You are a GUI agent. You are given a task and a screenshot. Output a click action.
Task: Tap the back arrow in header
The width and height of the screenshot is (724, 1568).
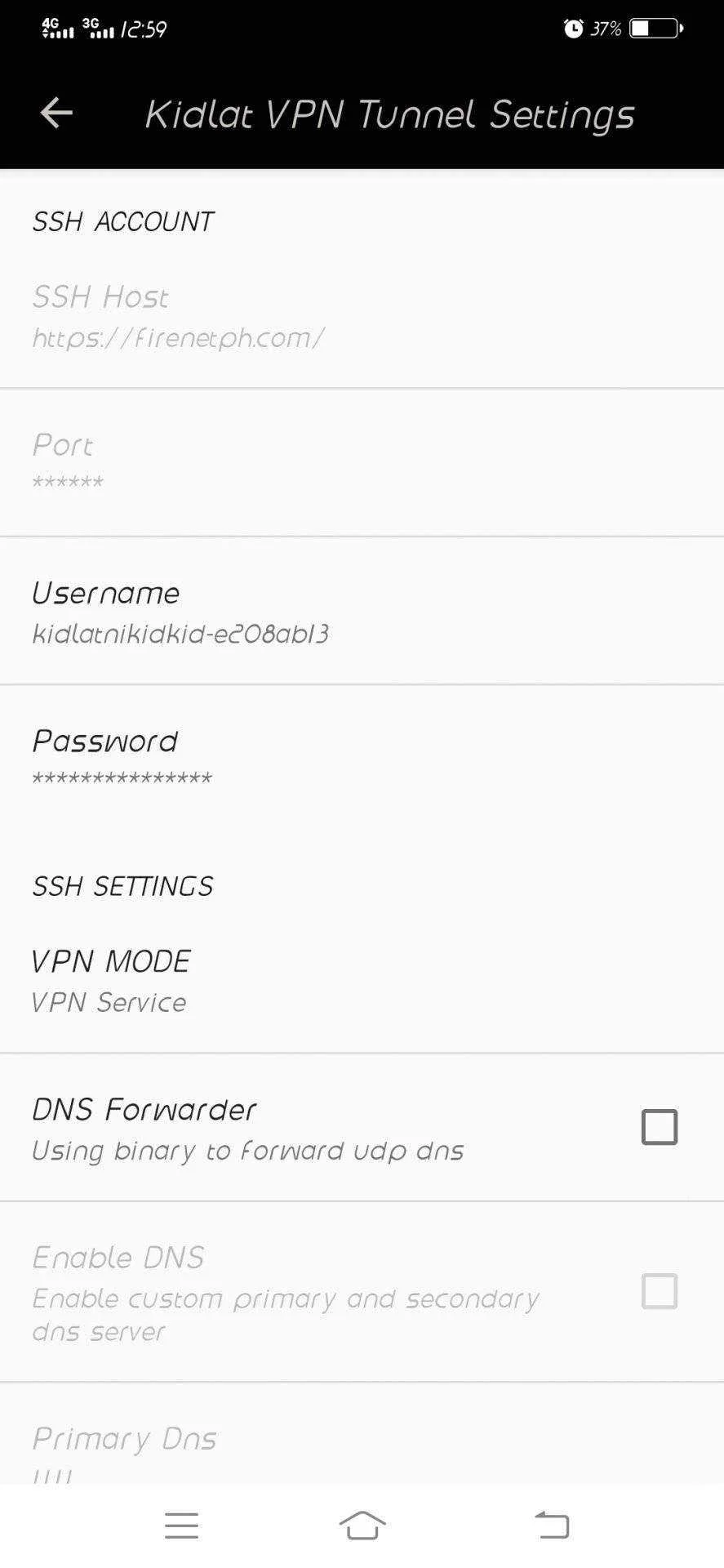pyautogui.click(x=56, y=113)
